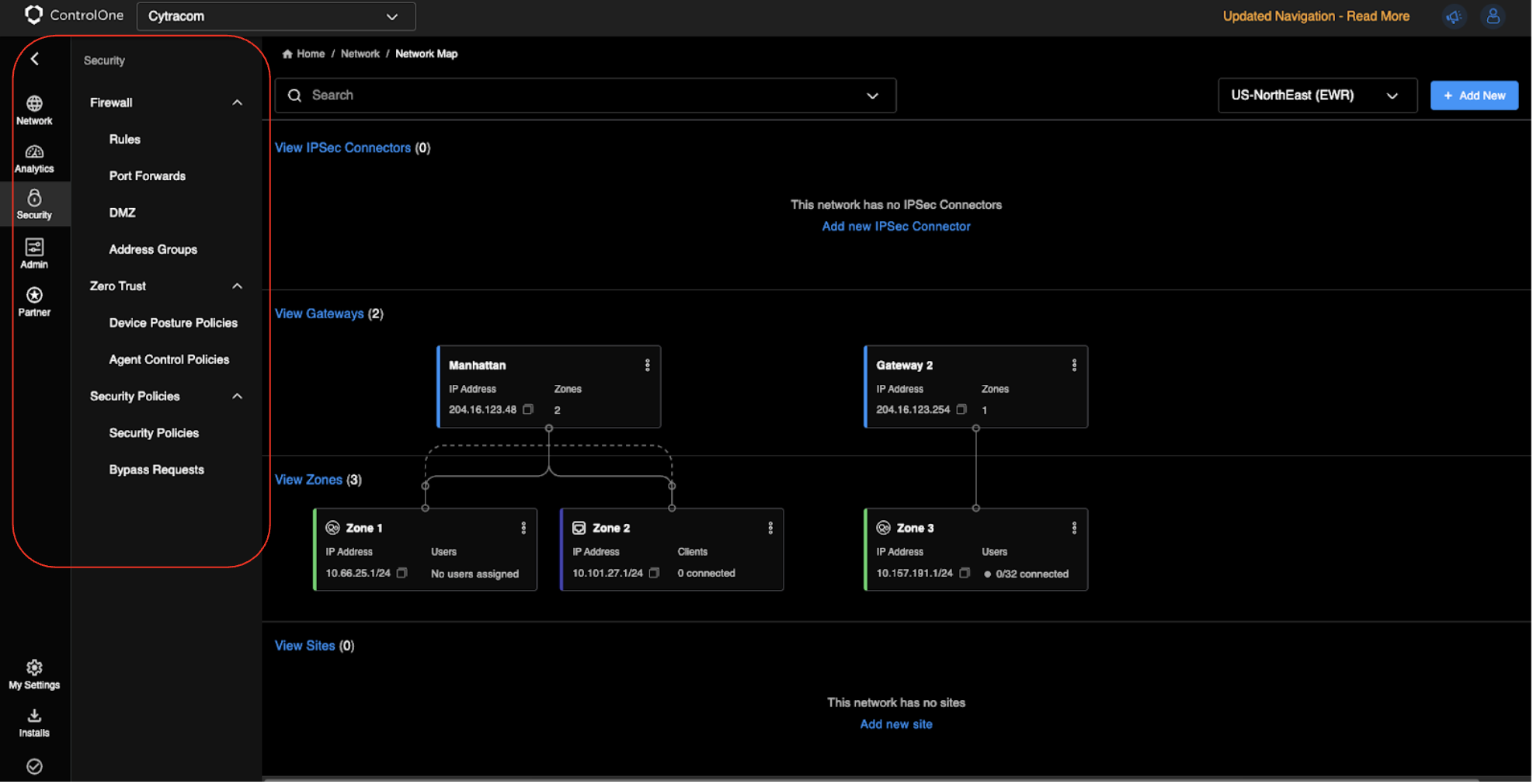
Task: Open the Admin section icon
Action: (34, 254)
